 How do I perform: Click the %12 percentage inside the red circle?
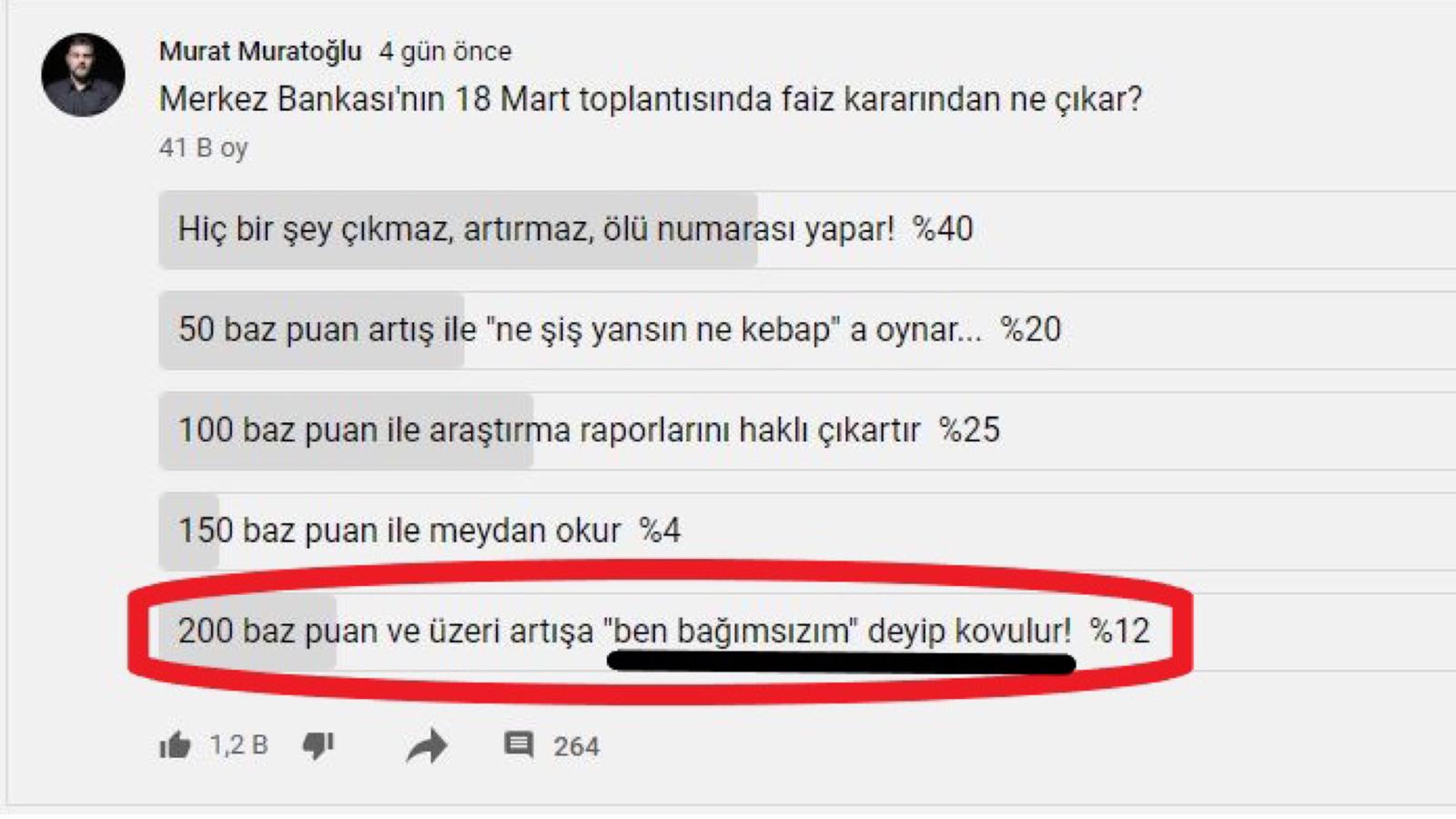point(1120,631)
